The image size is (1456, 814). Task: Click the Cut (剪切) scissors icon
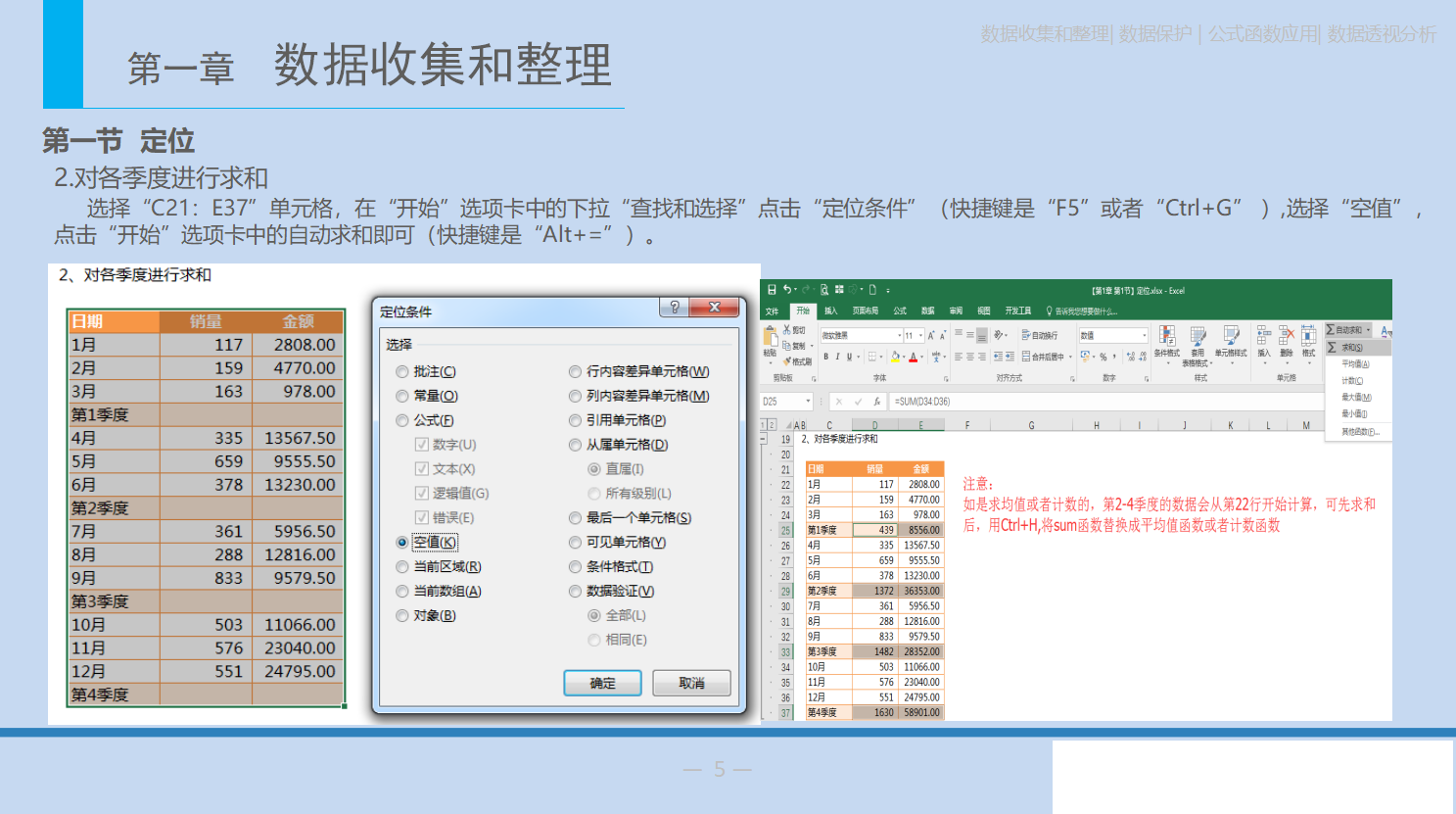click(786, 329)
